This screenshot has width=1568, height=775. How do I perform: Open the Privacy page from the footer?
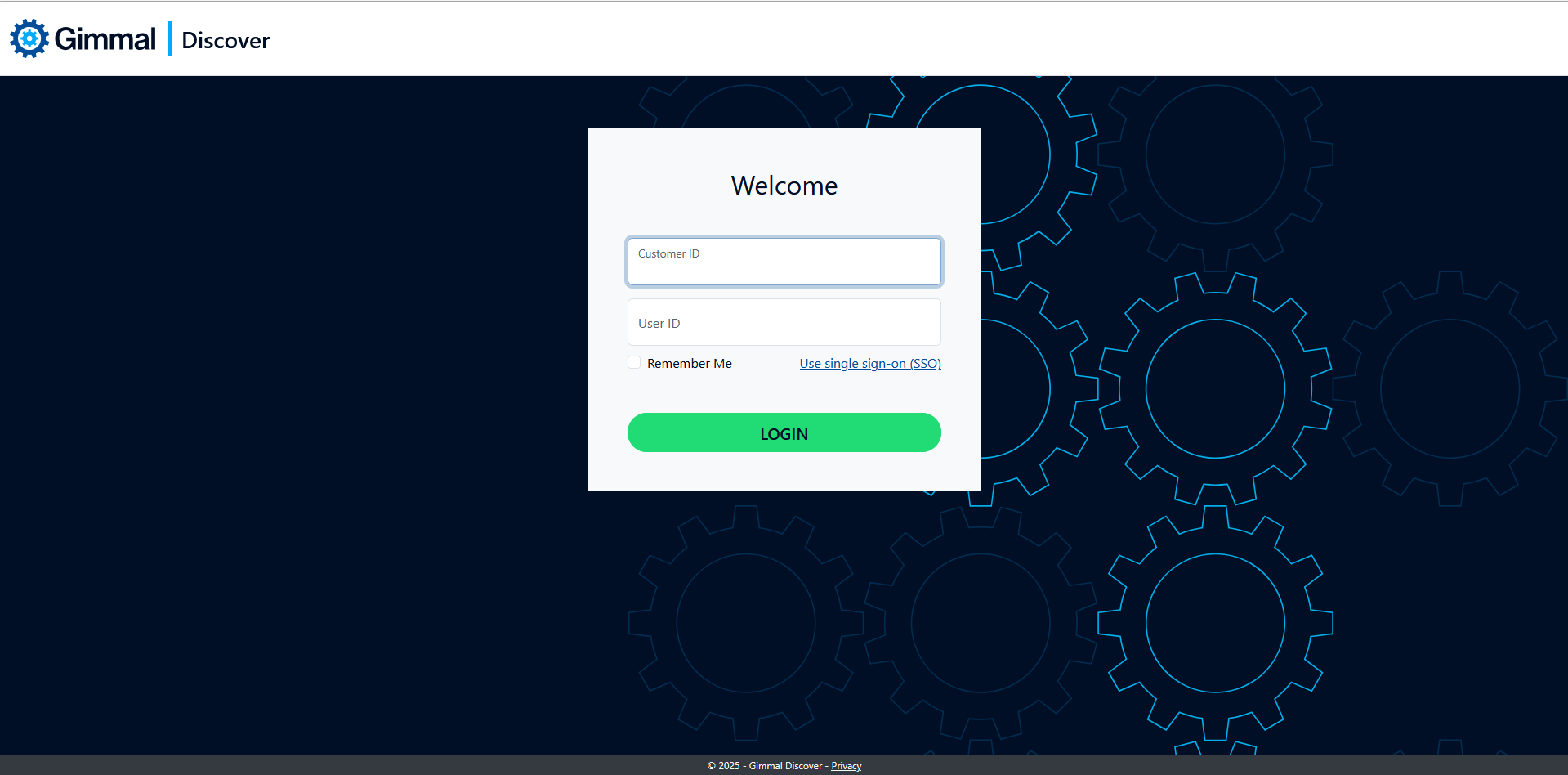point(846,765)
